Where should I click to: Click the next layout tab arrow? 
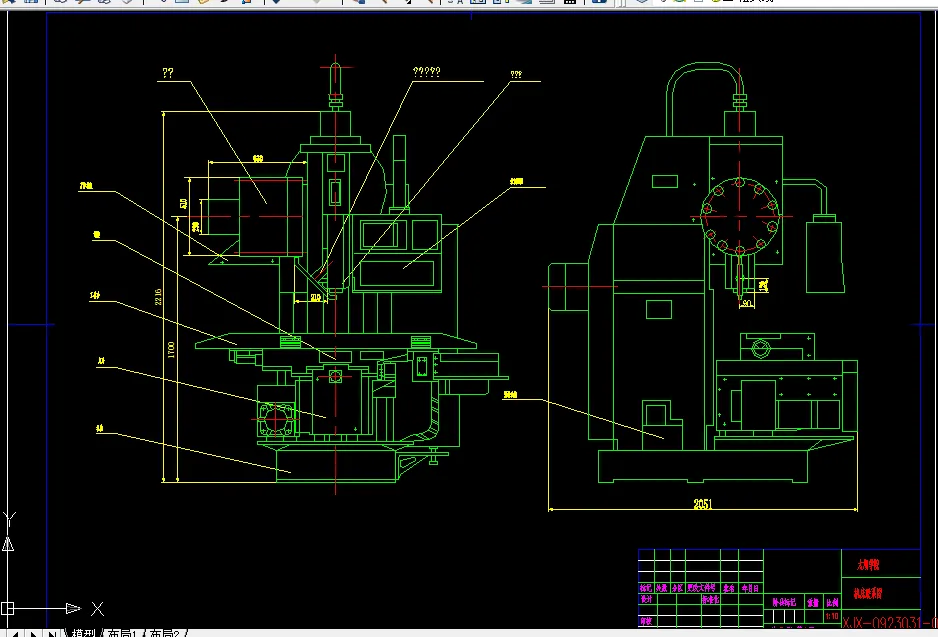click(x=34, y=634)
